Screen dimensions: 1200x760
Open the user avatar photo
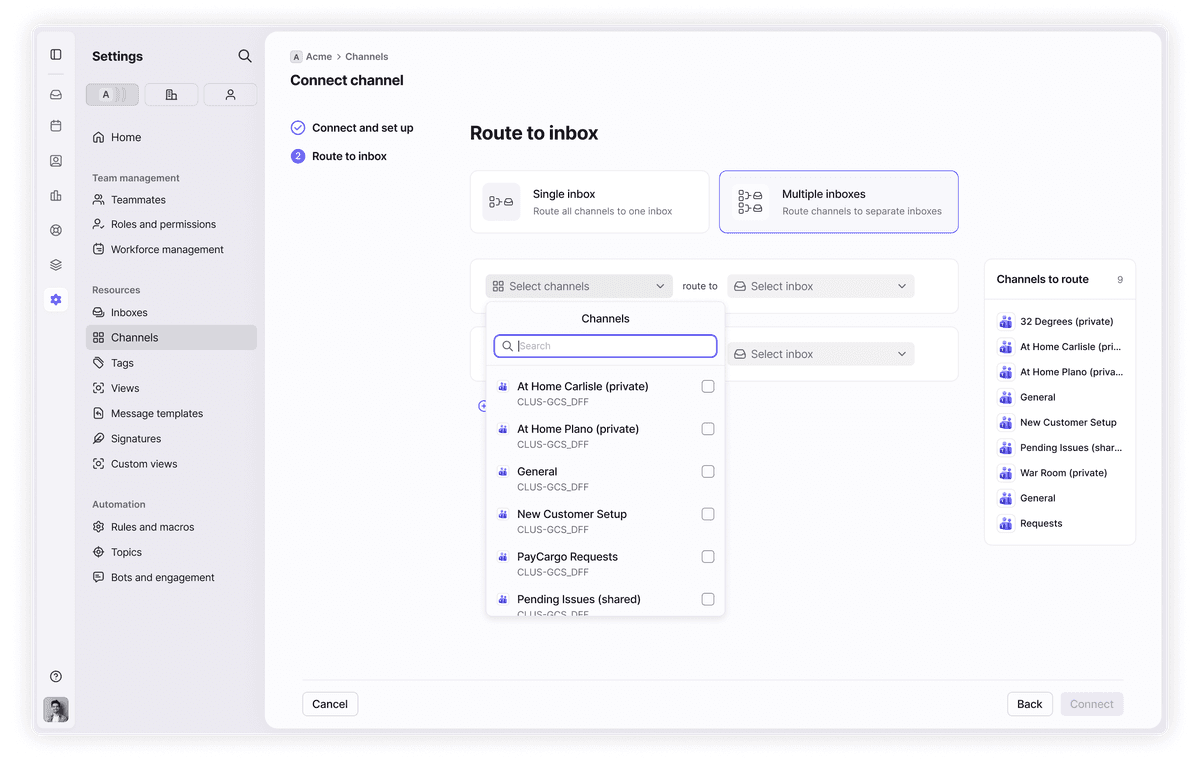56,710
